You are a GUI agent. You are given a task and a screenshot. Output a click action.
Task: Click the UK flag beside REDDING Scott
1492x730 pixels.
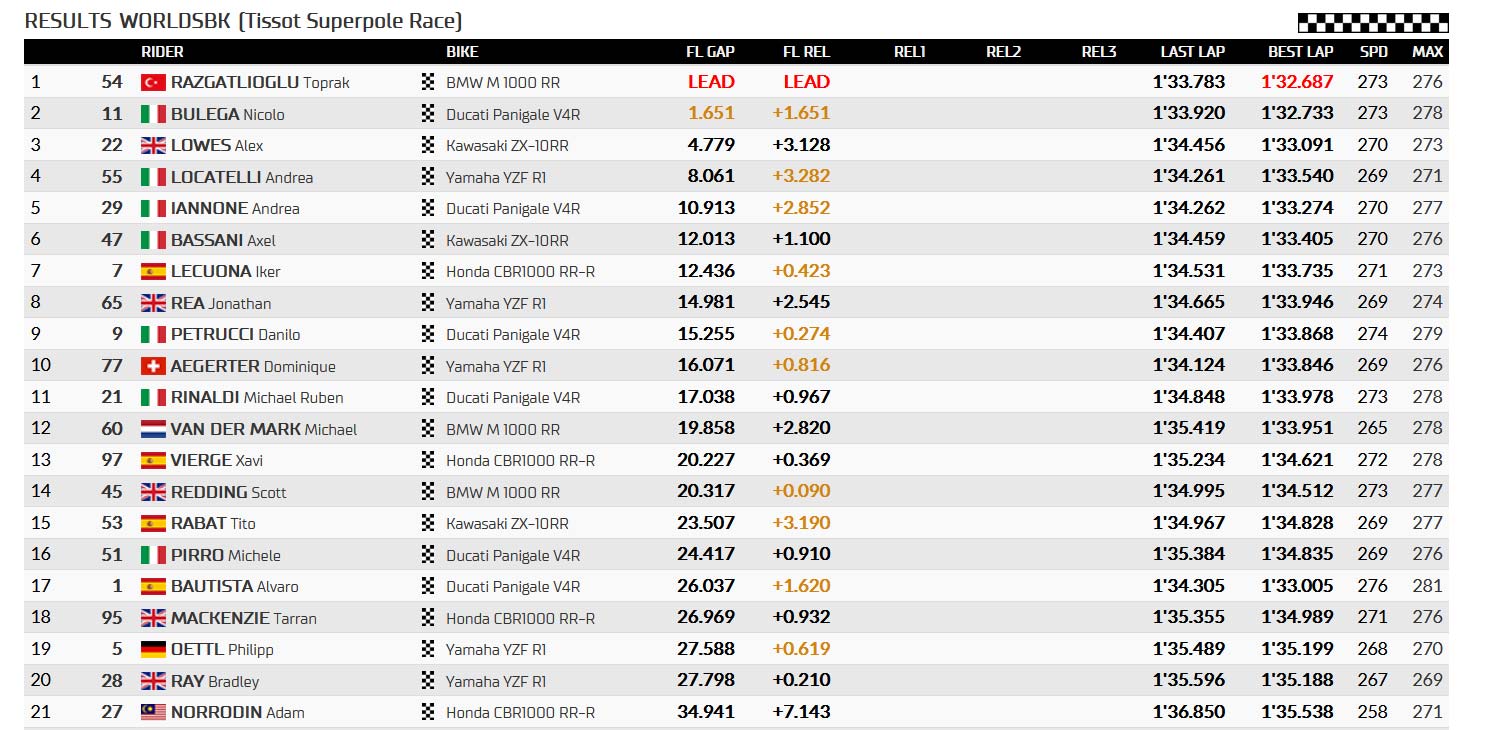point(153,492)
